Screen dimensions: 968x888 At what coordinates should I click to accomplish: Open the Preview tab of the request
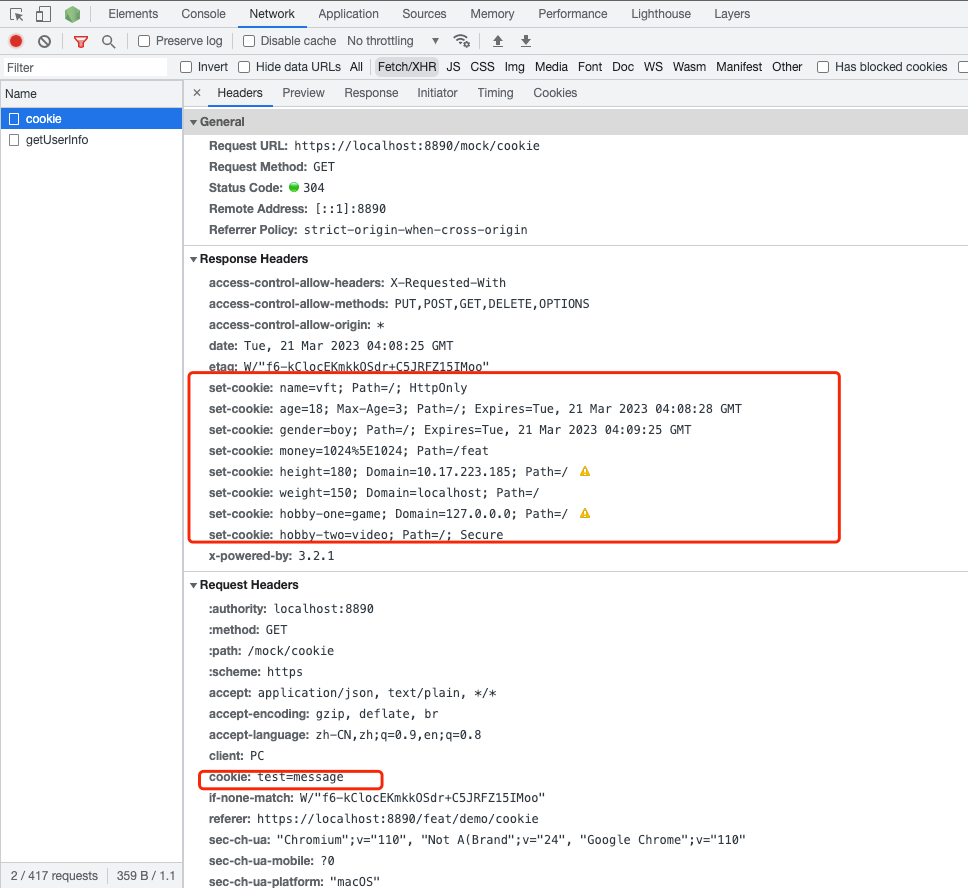[303, 93]
